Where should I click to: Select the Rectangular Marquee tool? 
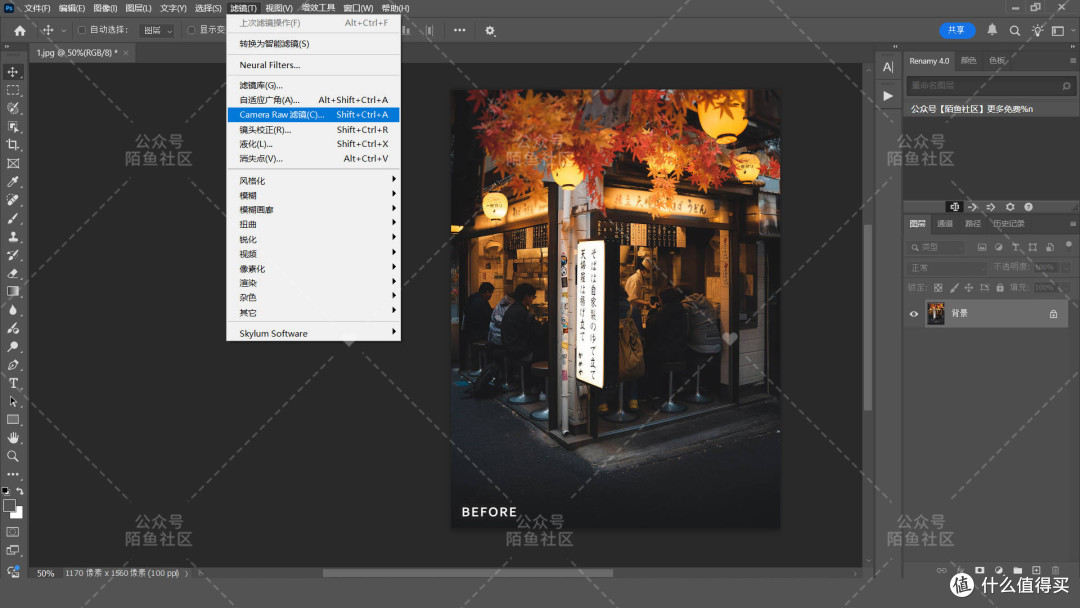tap(13, 90)
